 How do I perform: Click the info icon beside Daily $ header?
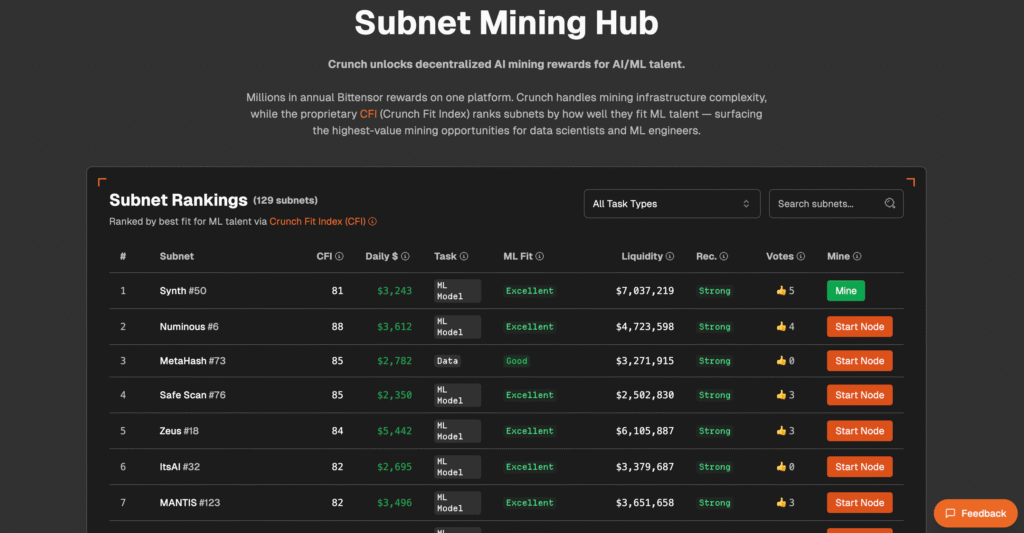point(406,257)
